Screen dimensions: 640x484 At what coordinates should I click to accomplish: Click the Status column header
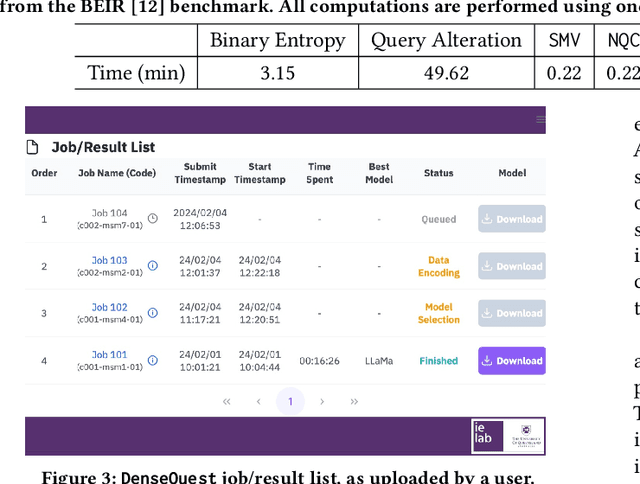pos(439,173)
